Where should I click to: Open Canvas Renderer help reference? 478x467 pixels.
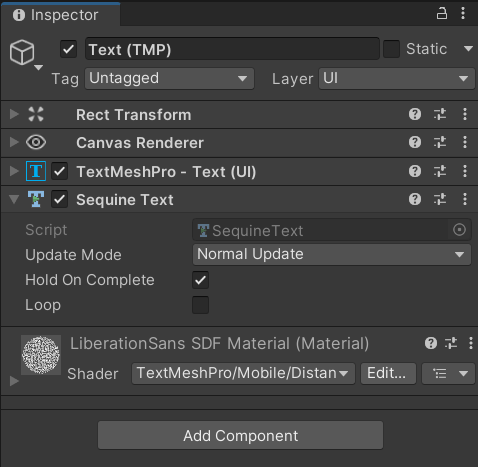(415, 142)
